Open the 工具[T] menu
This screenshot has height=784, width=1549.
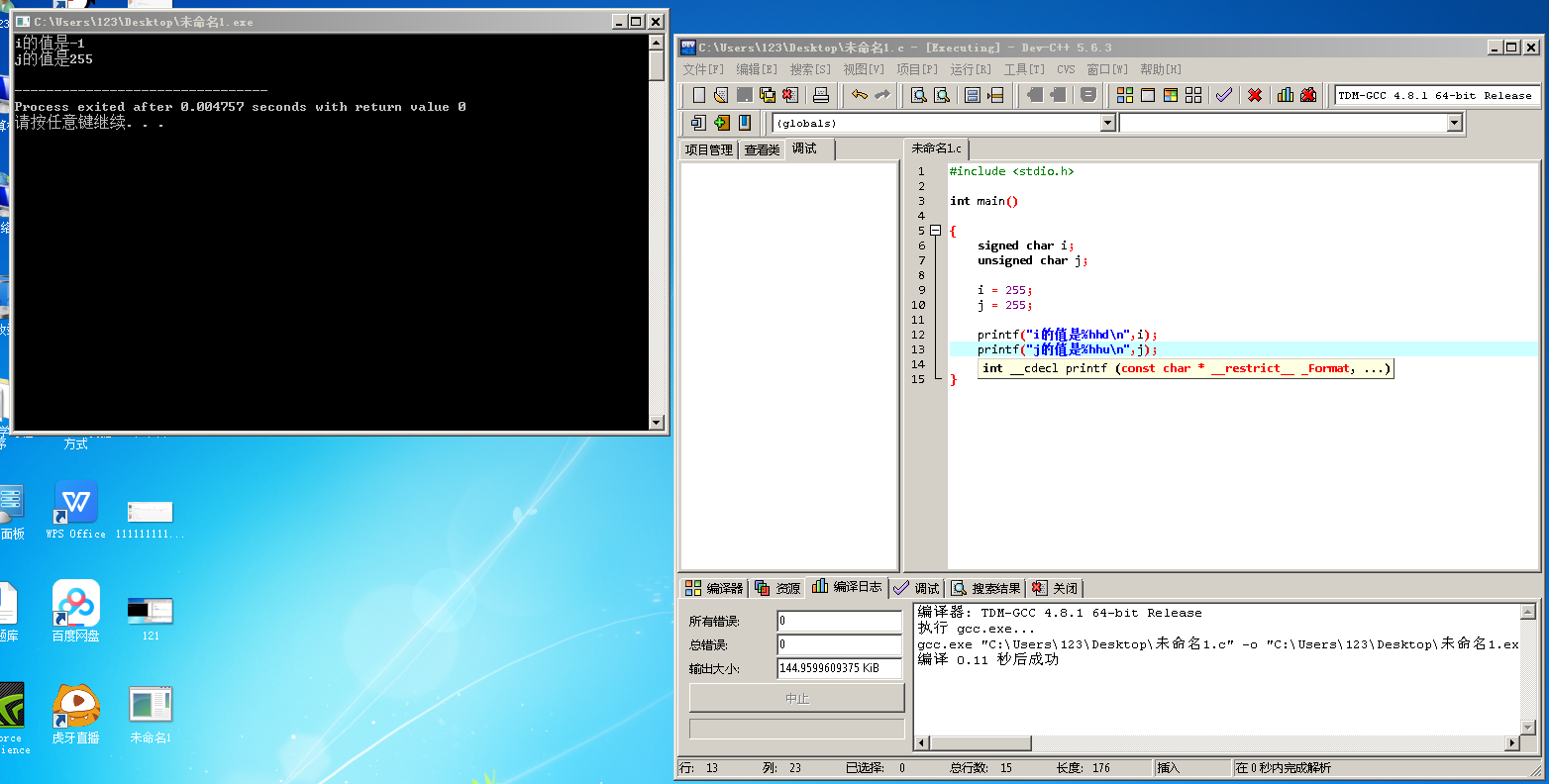click(1024, 69)
